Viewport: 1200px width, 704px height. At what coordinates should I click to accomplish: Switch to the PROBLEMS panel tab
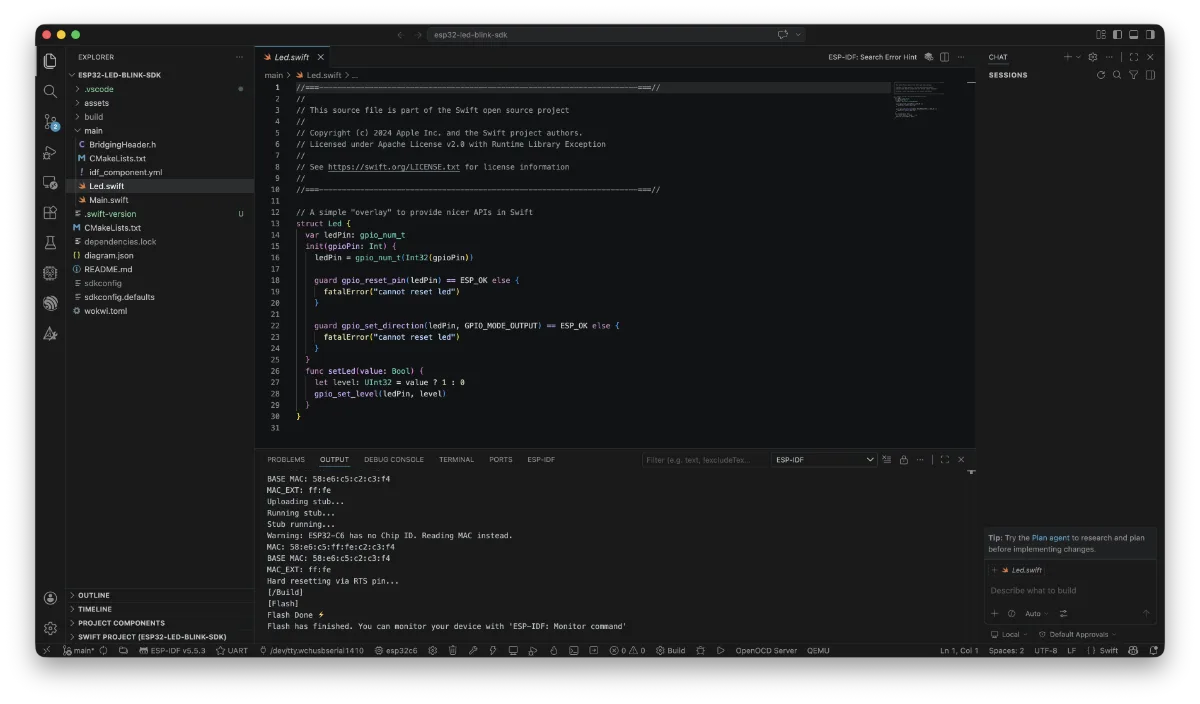tap(286, 460)
